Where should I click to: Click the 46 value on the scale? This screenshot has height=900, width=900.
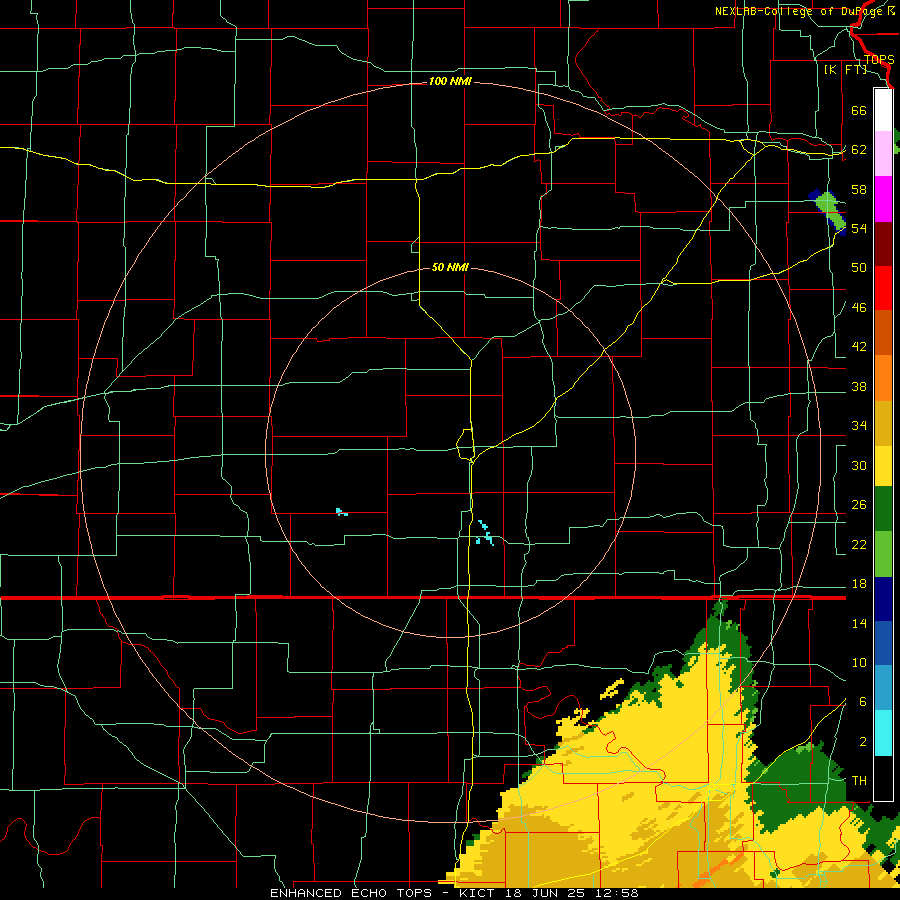point(859,307)
